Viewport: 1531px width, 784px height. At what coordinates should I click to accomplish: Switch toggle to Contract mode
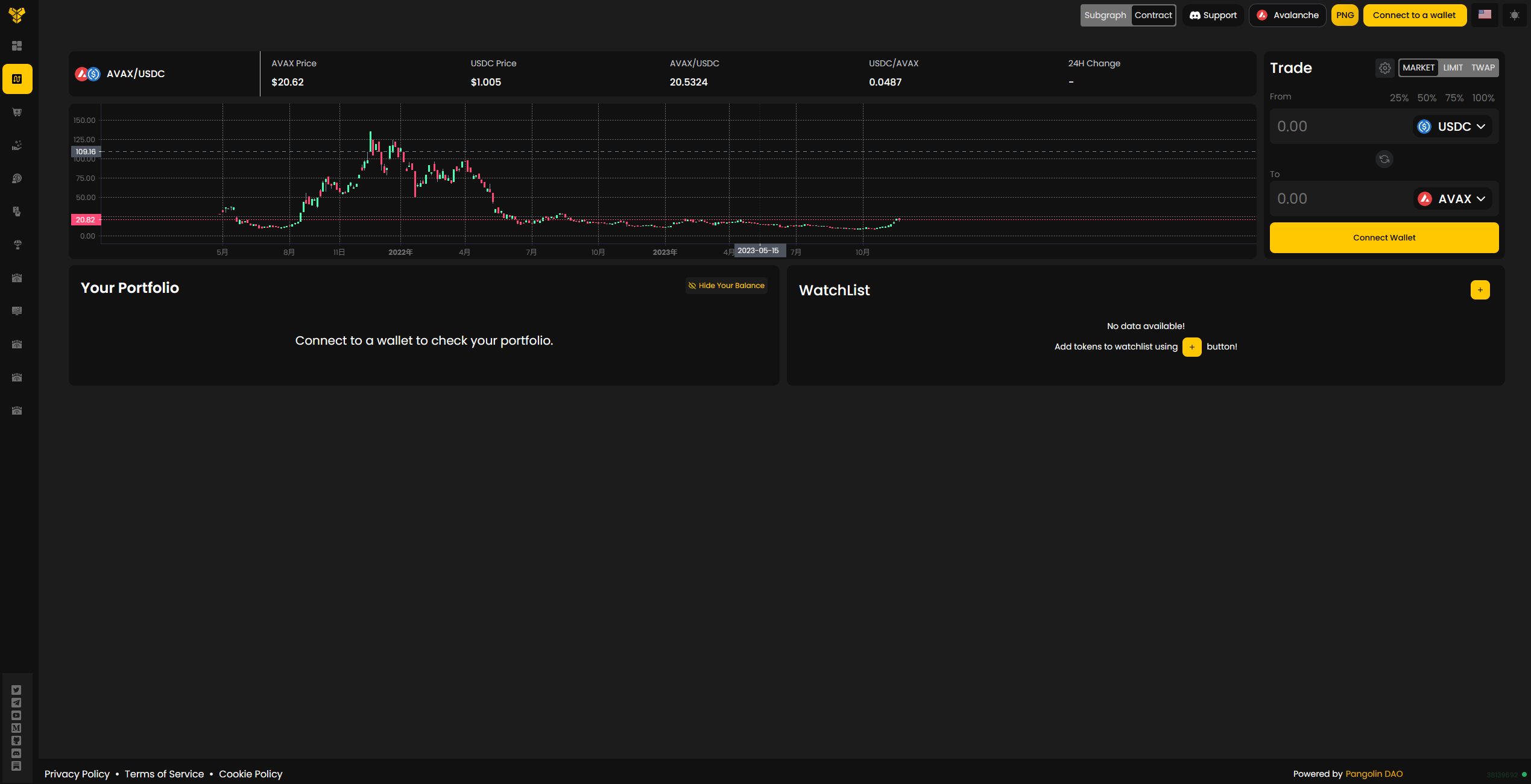pyautogui.click(x=1153, y=15)
